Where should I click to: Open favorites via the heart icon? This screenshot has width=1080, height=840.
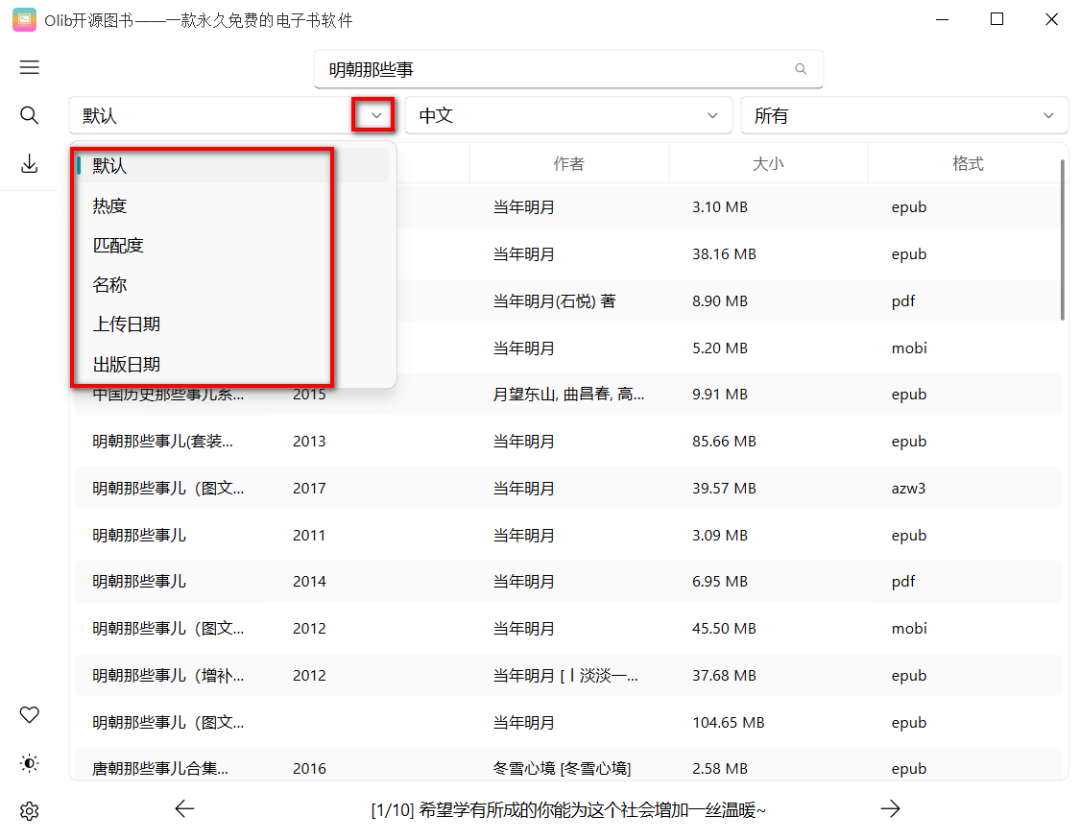pyautogui.click(x=29, y=715)
